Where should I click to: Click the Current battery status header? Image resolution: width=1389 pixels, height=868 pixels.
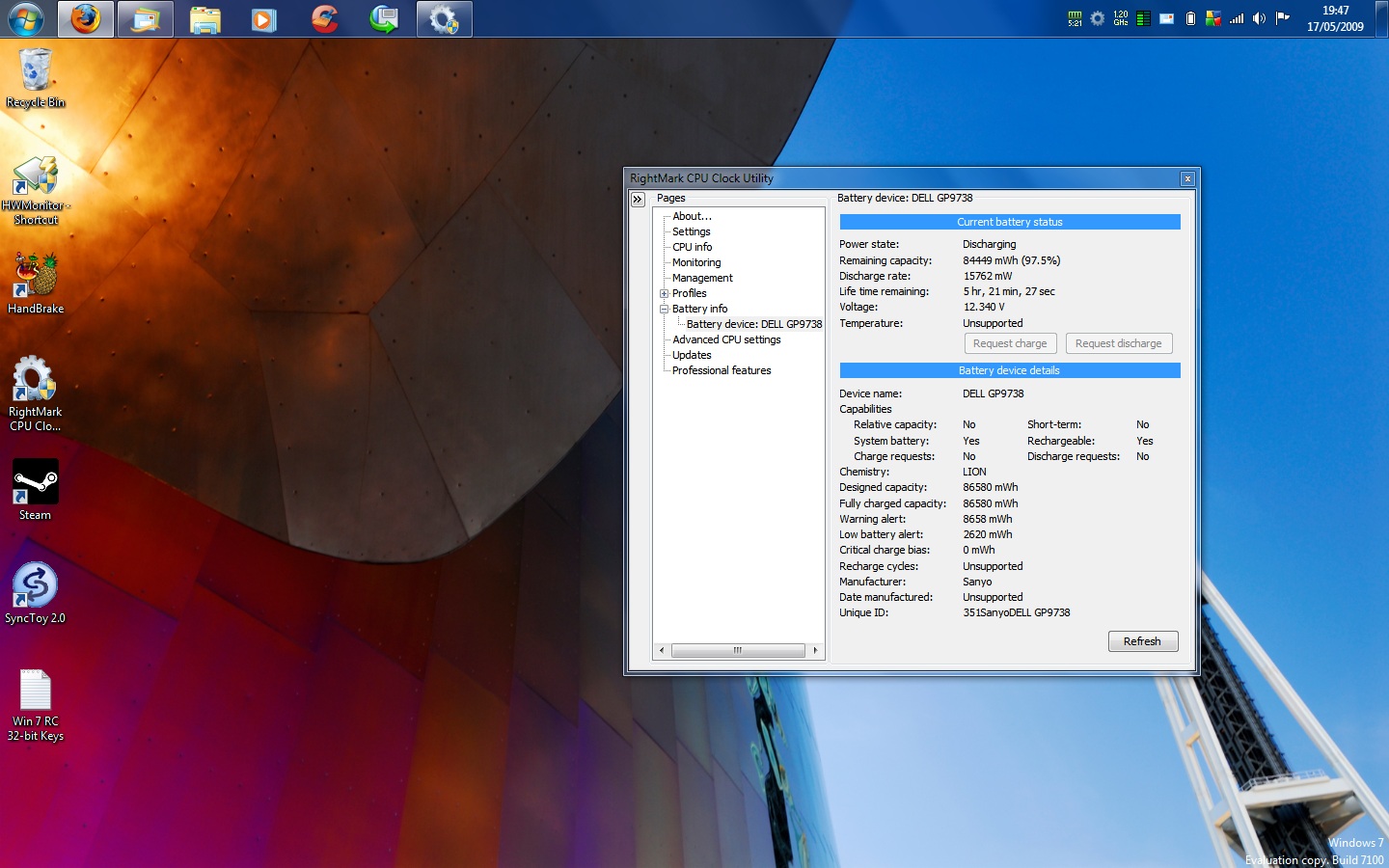1010,222
